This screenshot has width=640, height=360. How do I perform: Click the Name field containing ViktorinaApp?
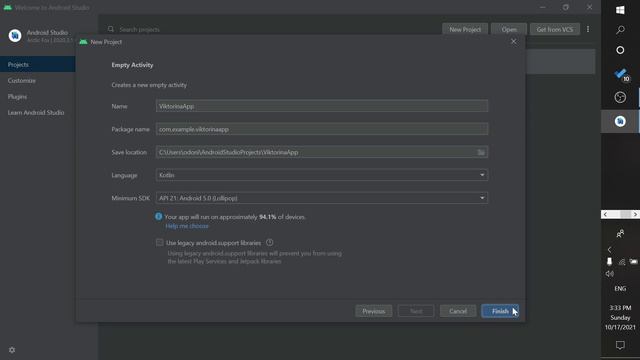(322, 106)
